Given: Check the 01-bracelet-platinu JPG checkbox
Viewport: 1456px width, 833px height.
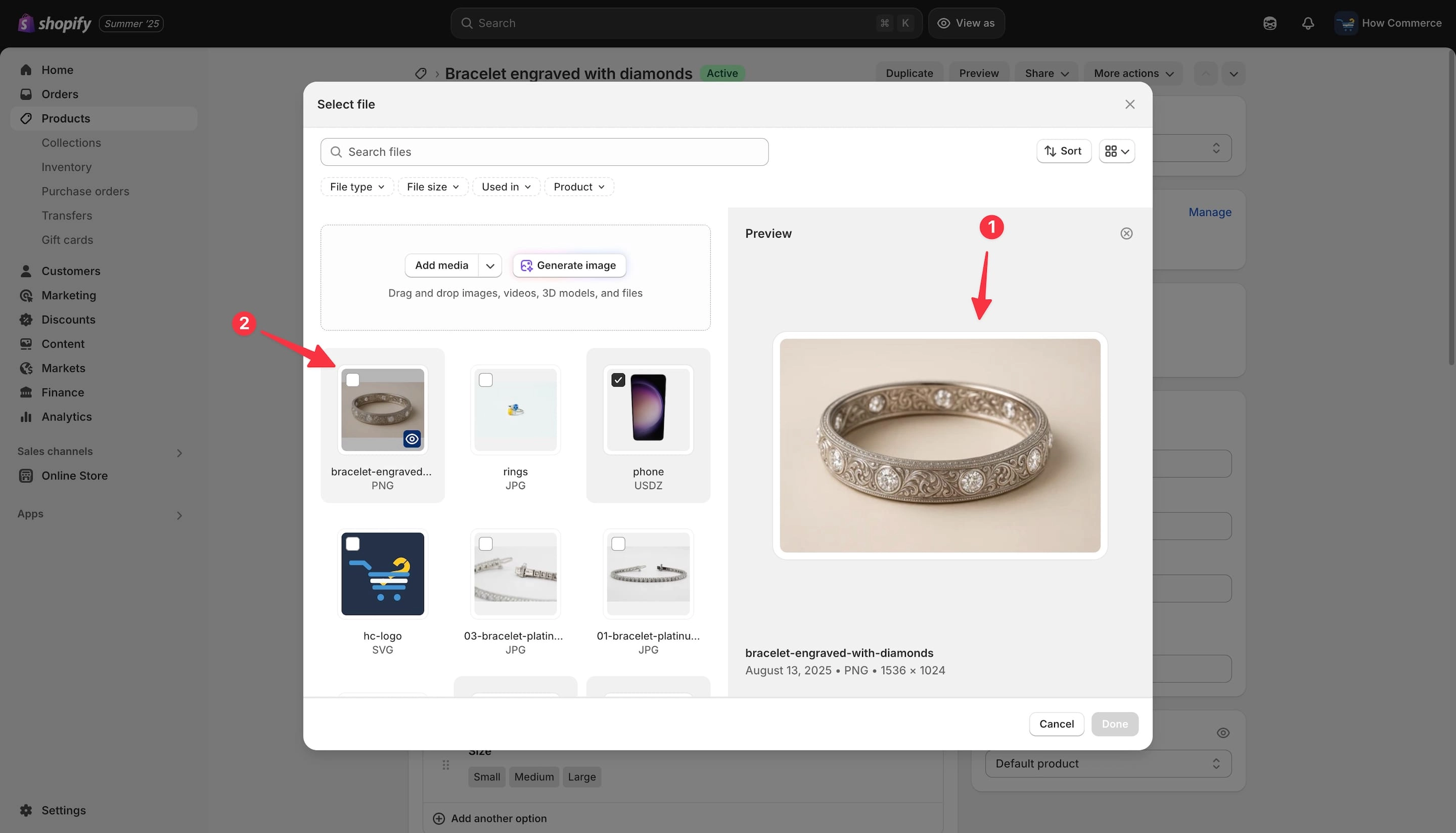Looking at the screenshot, I should [x=618, y=544].
